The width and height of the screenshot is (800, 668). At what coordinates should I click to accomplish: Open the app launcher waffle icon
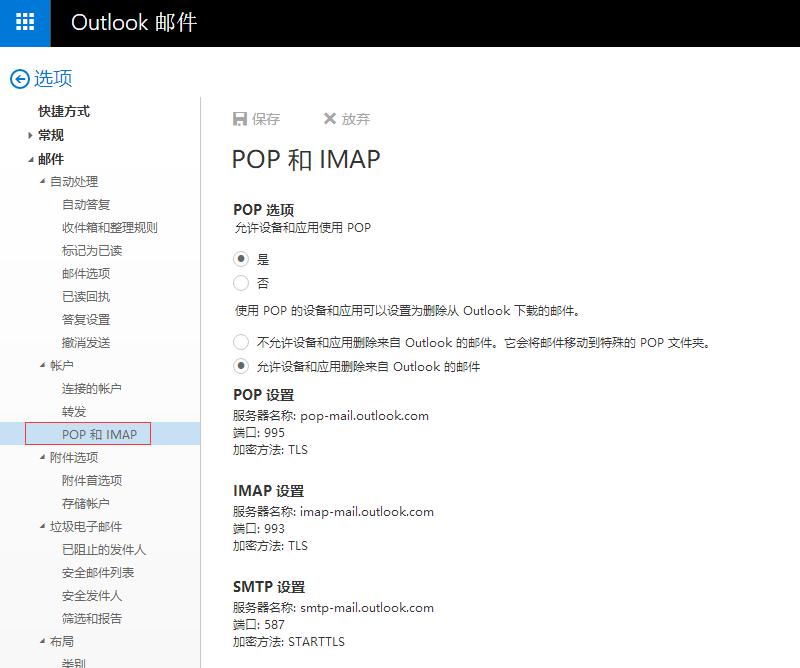(x=25, y=22)
